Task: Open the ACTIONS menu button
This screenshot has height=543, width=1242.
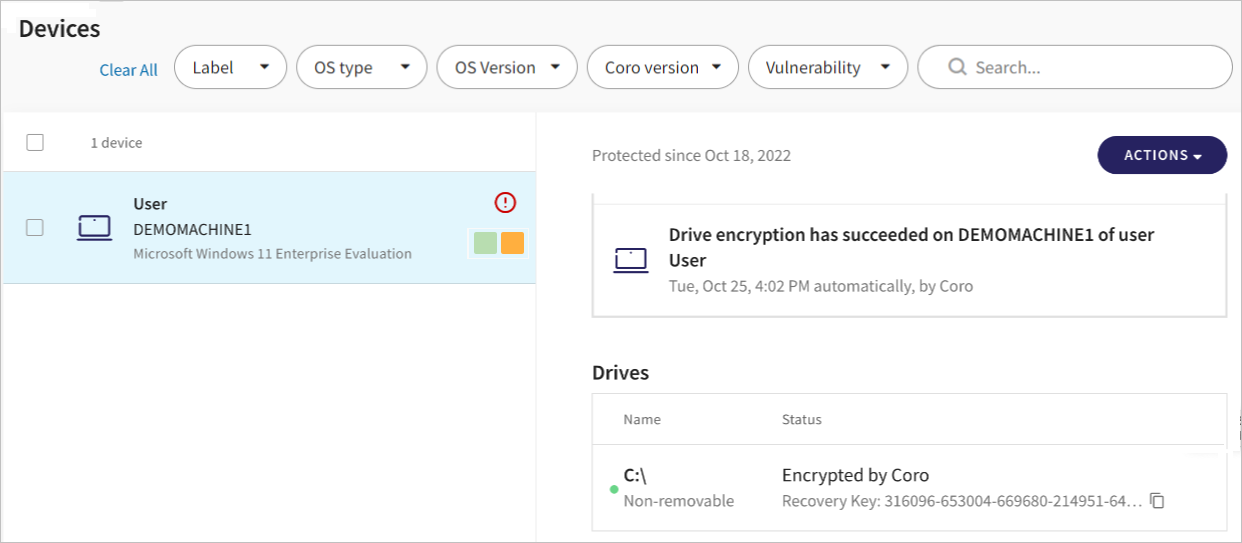Action: pos(1162,155)
